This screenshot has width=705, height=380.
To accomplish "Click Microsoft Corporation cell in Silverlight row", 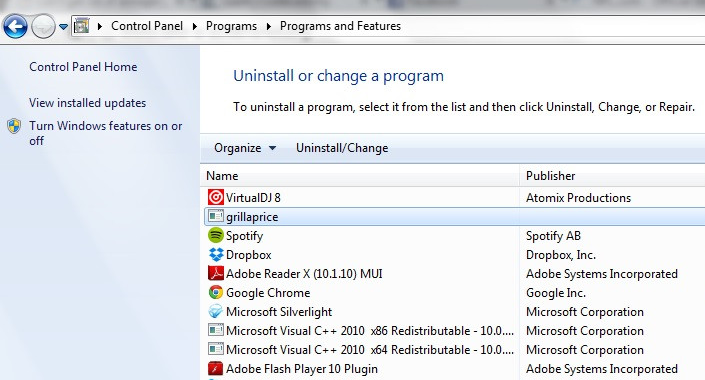I will point(585,312).
